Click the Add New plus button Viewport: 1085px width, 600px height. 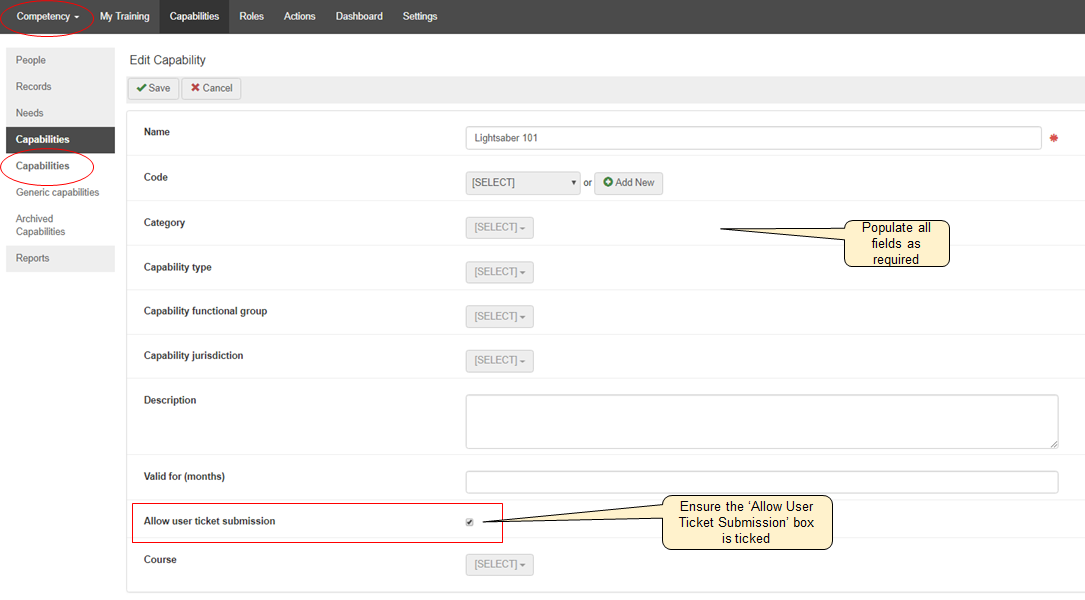pos(628,183)
